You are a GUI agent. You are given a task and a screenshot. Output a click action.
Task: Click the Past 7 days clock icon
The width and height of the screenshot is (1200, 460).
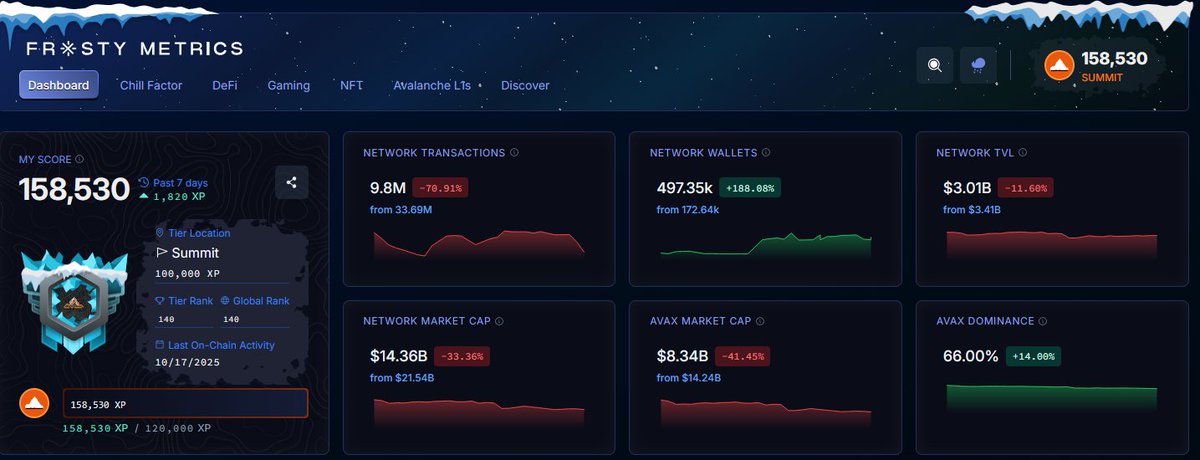coord(144,182)
